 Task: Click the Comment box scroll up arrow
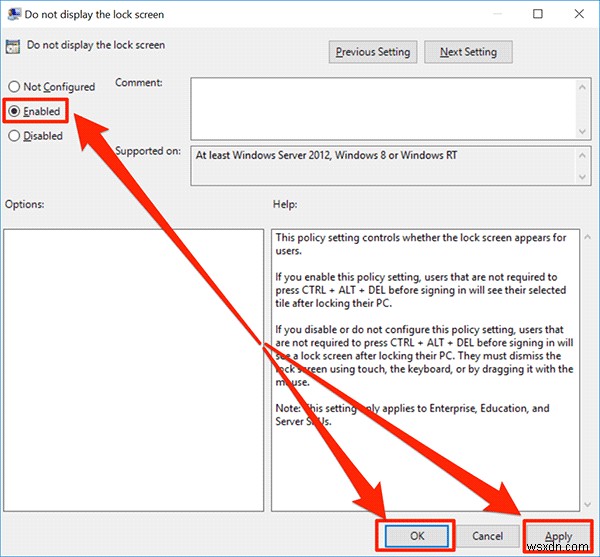click(582, 87)
